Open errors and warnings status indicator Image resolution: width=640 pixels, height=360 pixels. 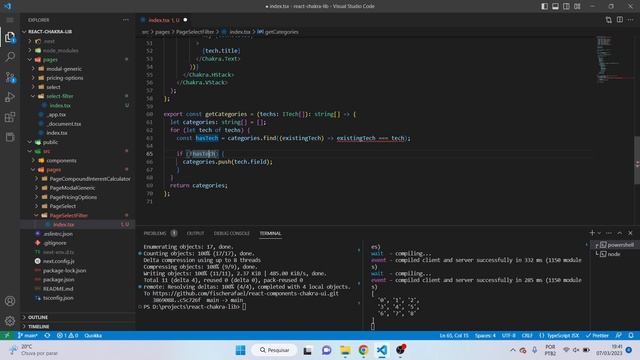[x=67, y=336]
